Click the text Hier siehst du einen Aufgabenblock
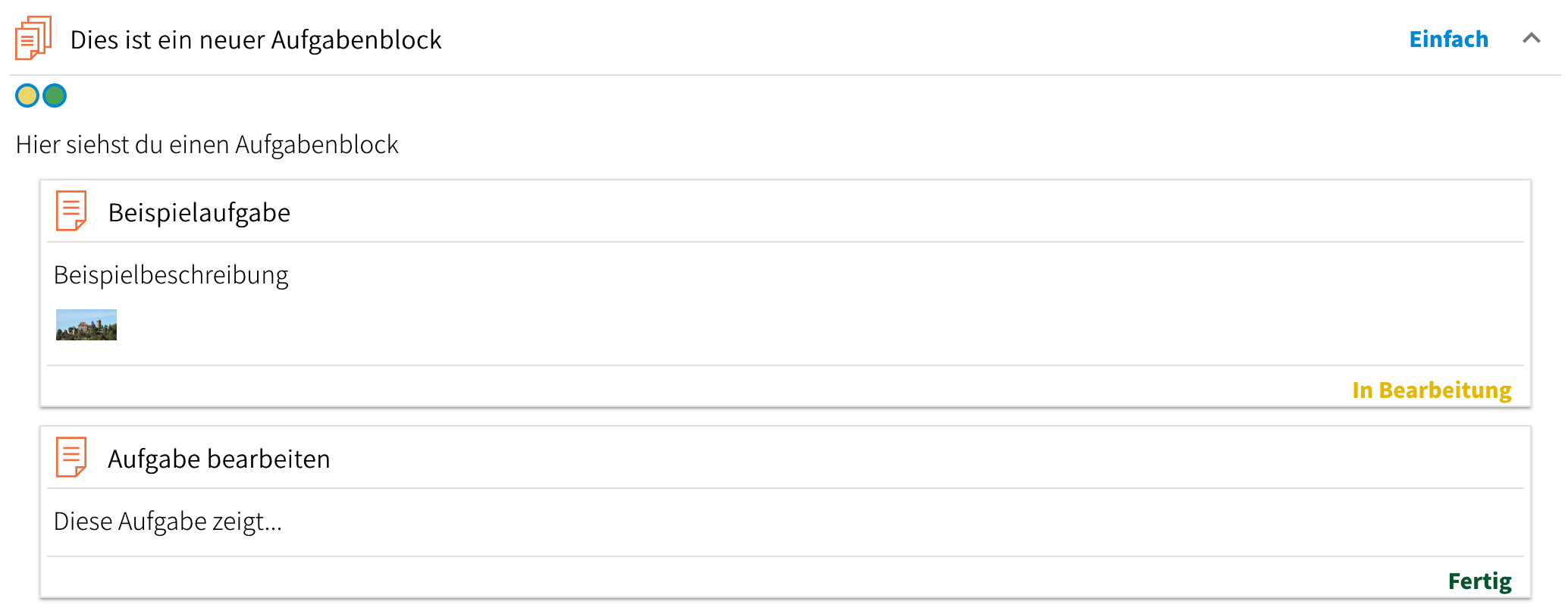The height and width of the screenshot is (614, 1568). pos(207,144)
